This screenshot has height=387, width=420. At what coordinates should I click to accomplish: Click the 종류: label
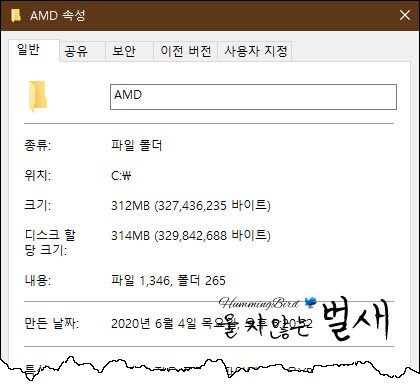click(37, 146)
